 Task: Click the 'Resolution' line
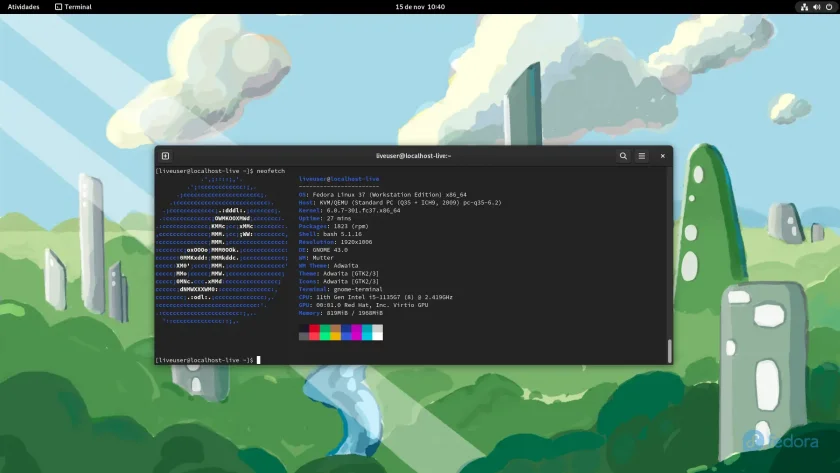coord(335,242)
